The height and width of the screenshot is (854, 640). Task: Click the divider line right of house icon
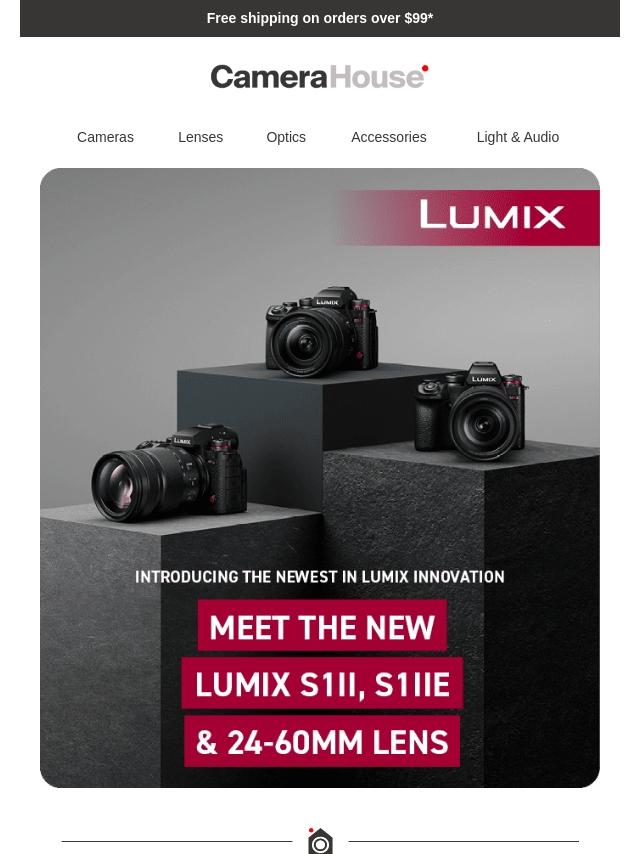coord(464,841)
